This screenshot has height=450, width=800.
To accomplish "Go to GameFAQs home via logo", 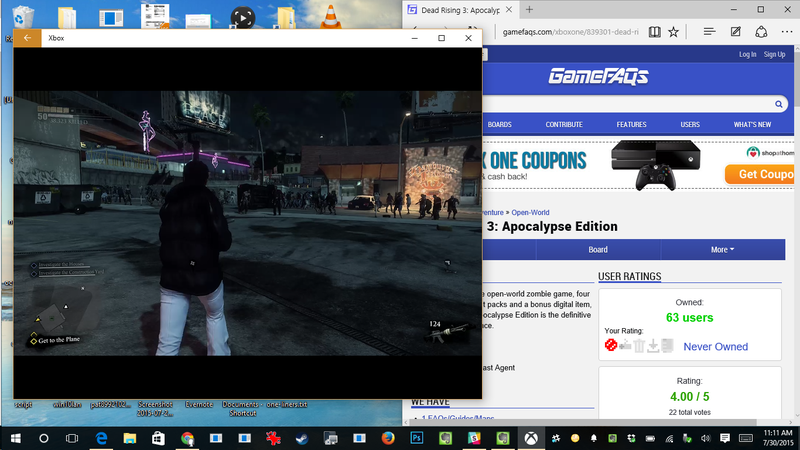I will 598,77.
